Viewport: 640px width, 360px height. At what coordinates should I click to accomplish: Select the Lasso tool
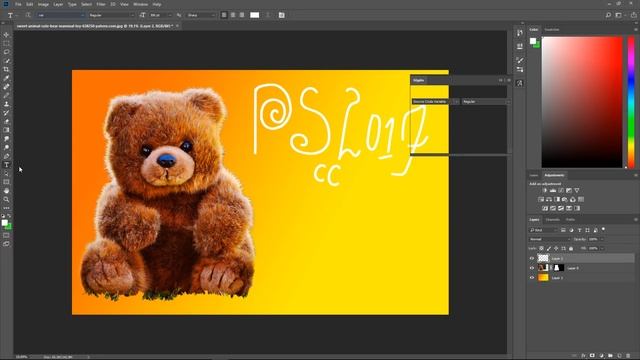tap(6, 52)
